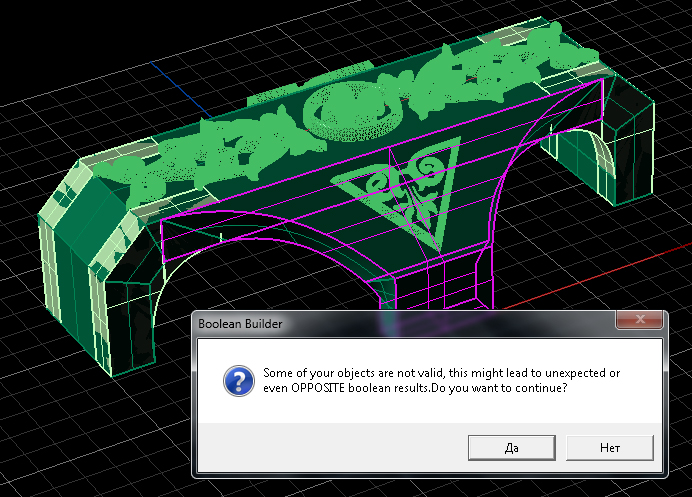Close the Boolean Builder dialog
692x497 pixels.
639,319
